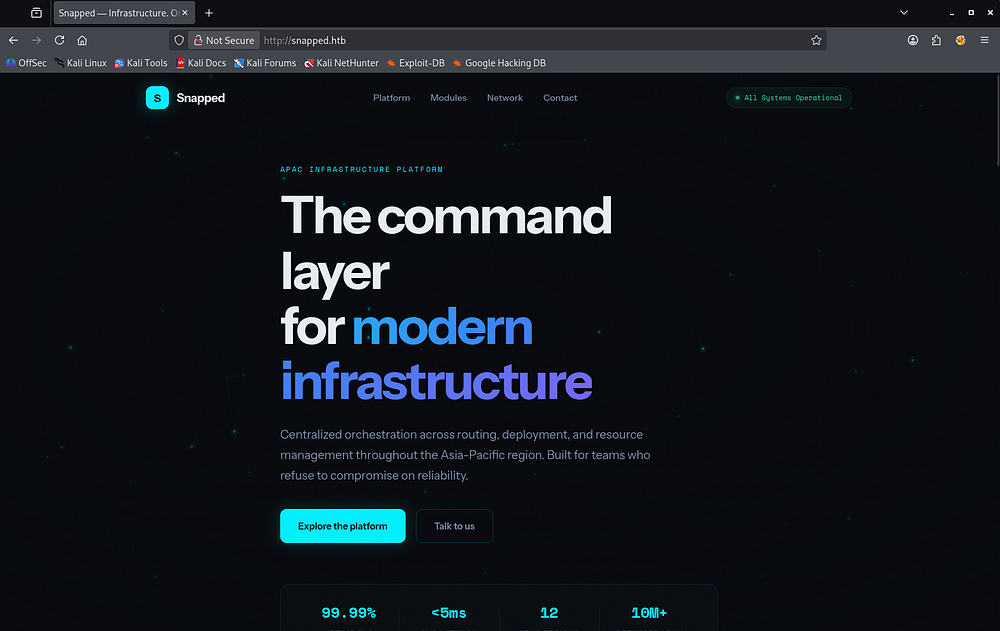This screenshot has width=1000, height=631.
Task: Open the Firefox hamburger application menu
Action: click(x=984, y=40)
